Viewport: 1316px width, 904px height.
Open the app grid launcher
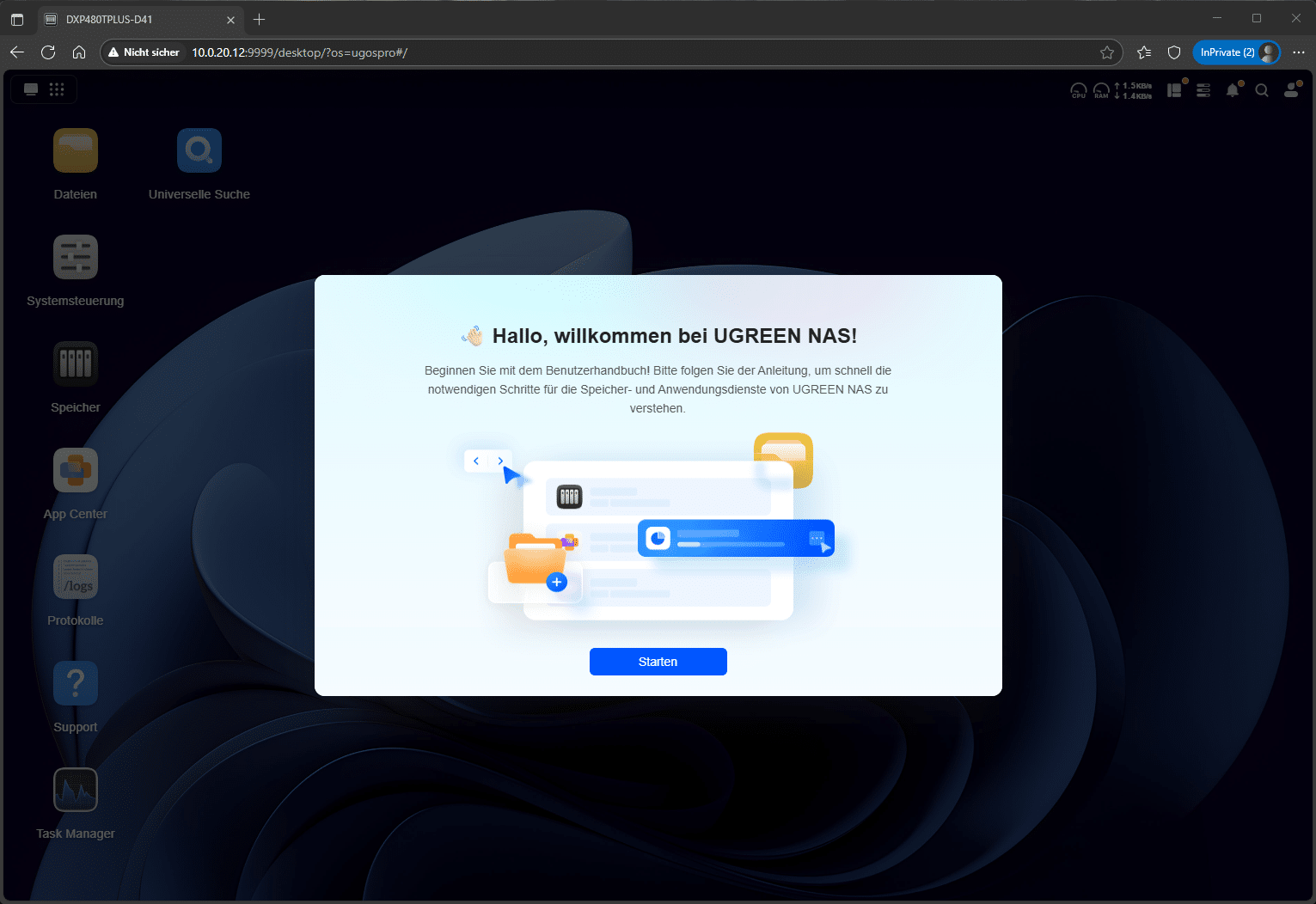coord(57,89)
